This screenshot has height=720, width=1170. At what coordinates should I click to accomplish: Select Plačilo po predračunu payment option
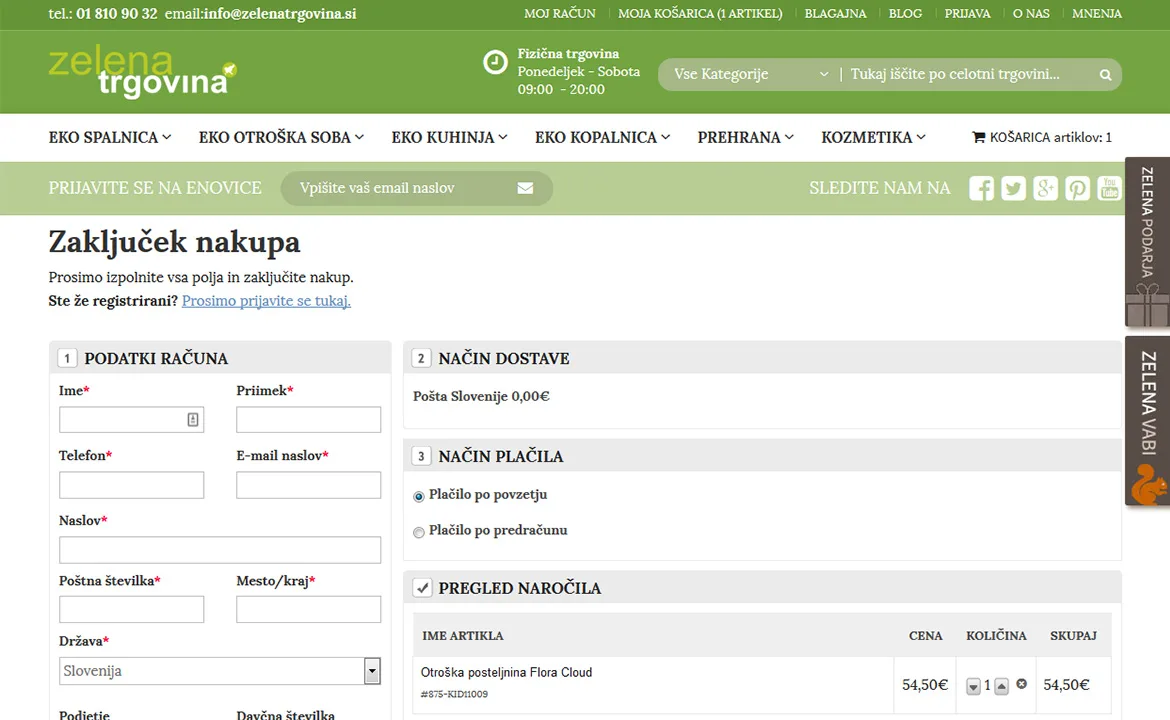pos(419,532)
